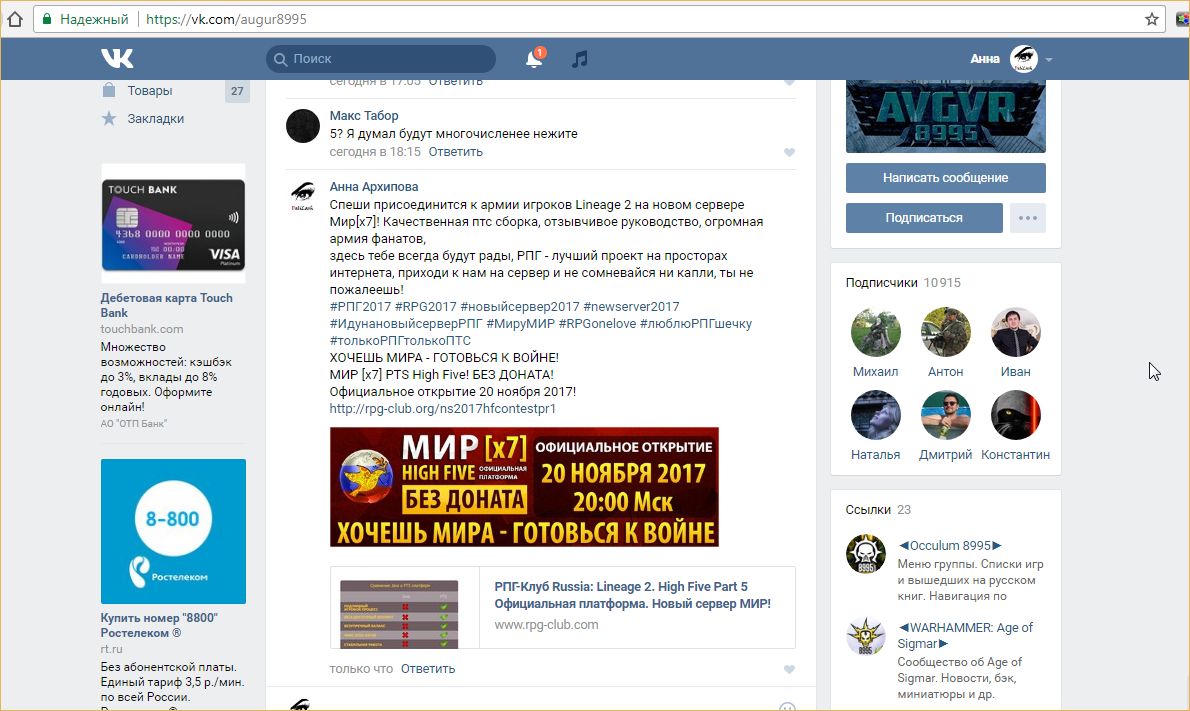
Task: Click Ответить under Анна Архипова's comment
Action: point(428,669)
